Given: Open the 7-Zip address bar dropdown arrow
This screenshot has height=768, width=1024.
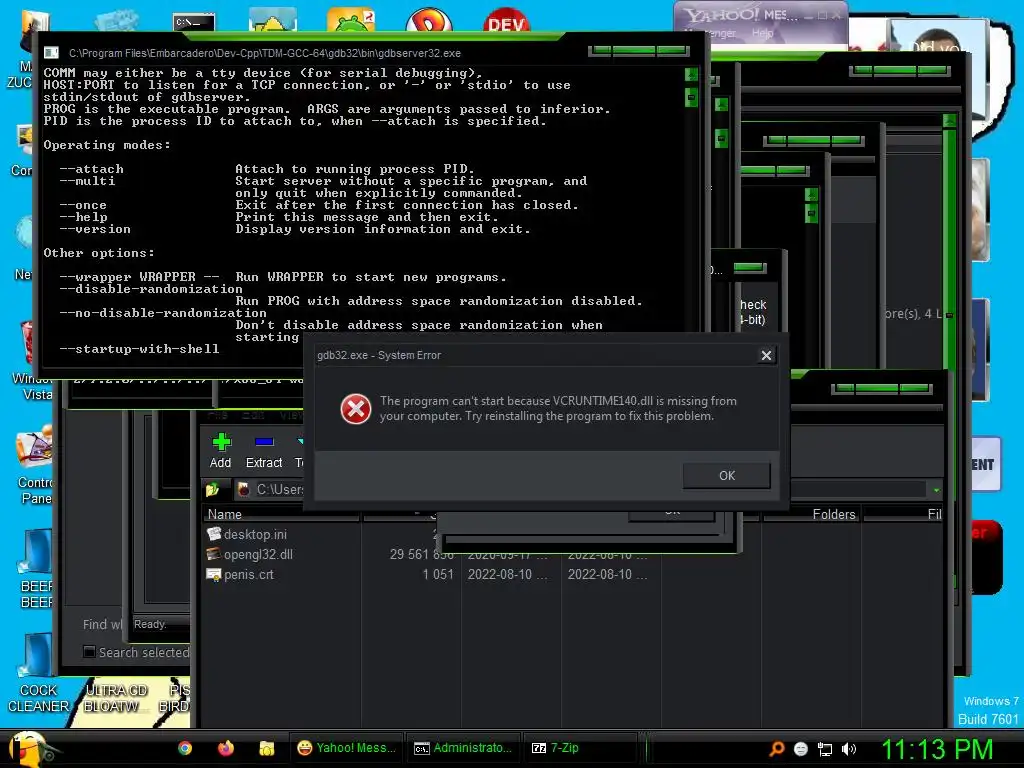Looking at the screenshot, I should click(x=936, y=490).
